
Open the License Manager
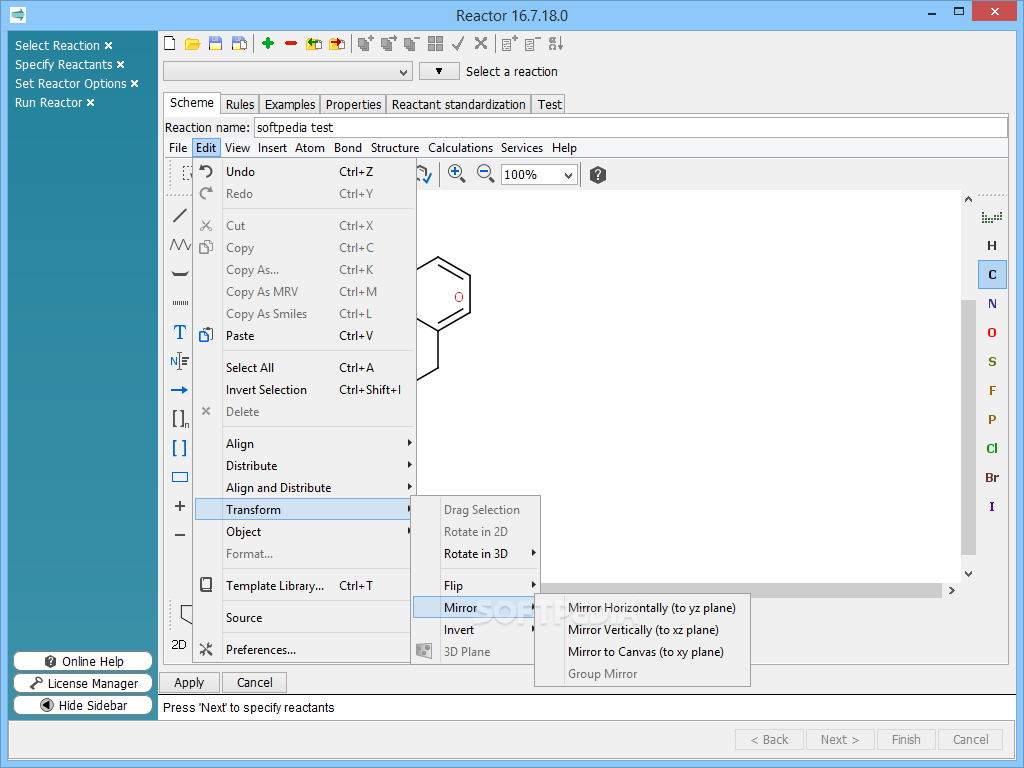tap(83, 684)
